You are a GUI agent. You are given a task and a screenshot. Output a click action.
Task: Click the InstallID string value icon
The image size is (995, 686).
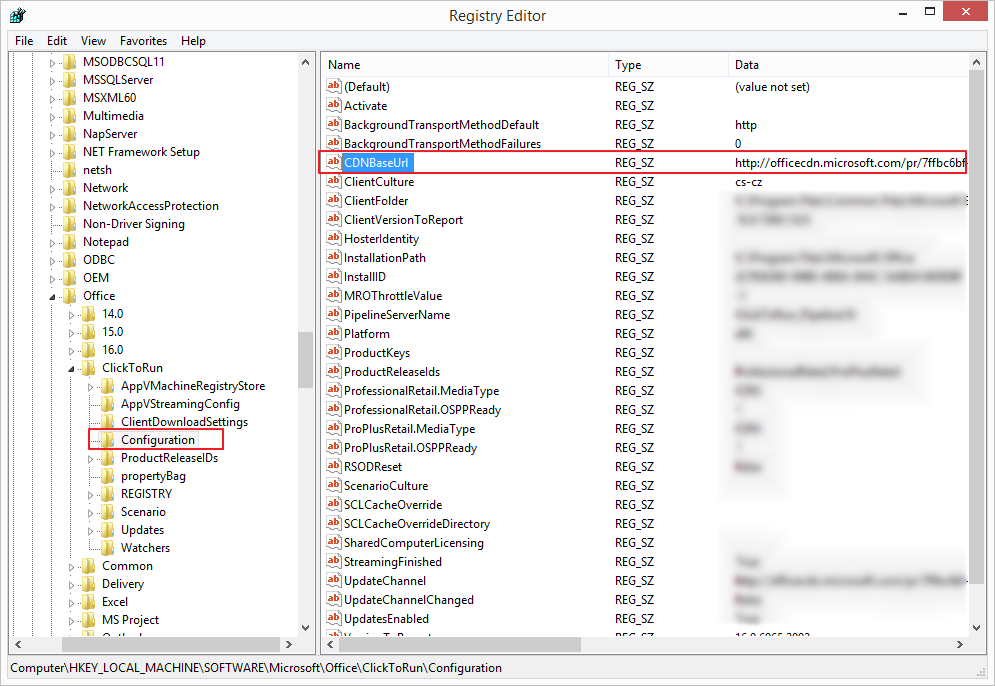click(334, 276)
